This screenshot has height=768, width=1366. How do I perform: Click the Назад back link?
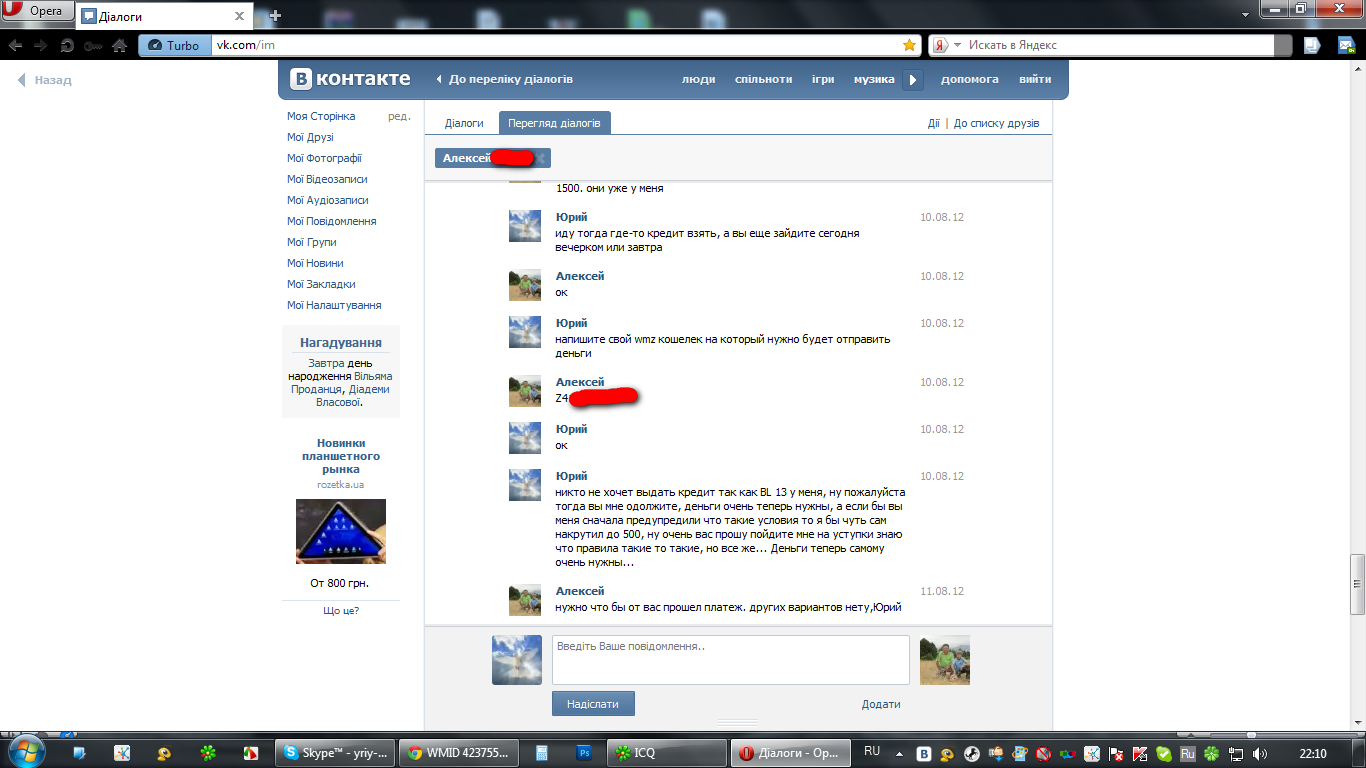pos(45,80)
